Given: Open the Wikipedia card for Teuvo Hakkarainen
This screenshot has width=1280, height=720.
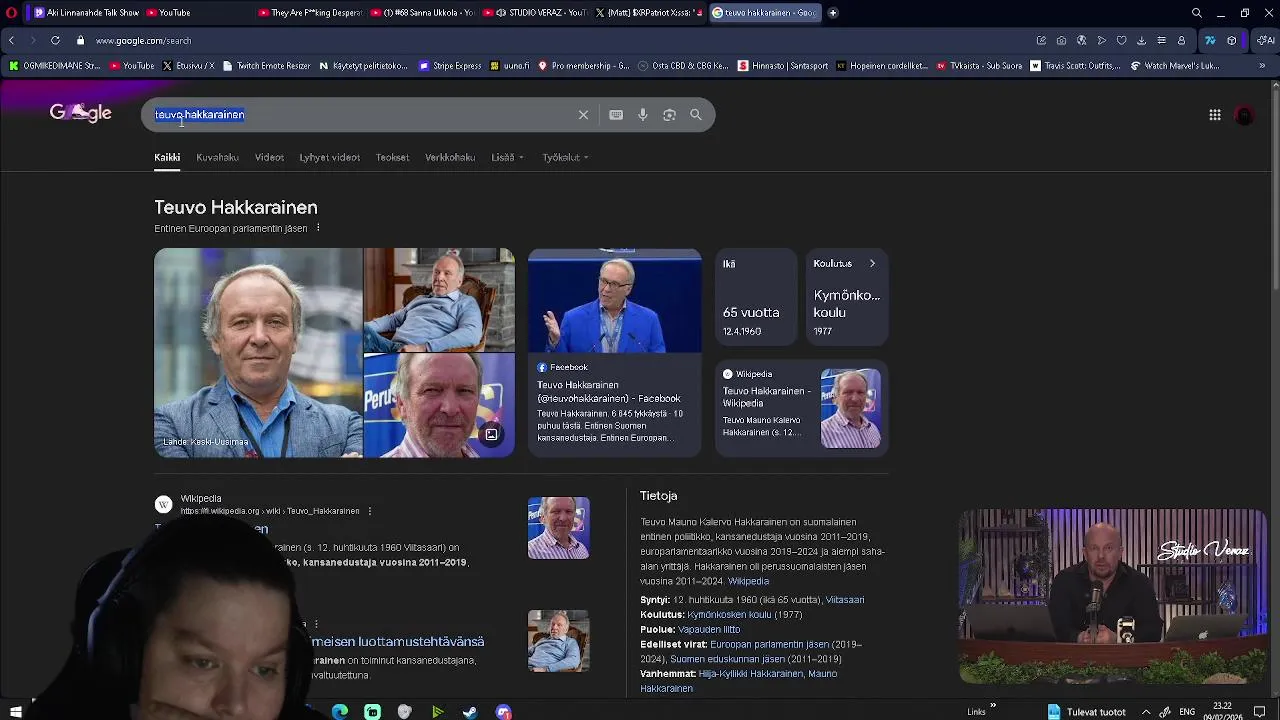Looking at the screenshot, I should tap(802, 409).
